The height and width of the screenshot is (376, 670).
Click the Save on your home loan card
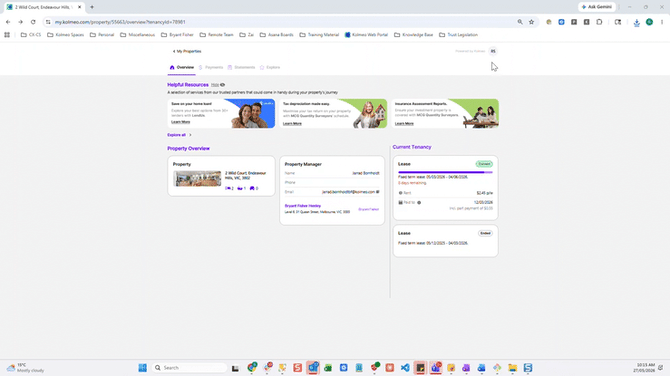tap(221, 114)
